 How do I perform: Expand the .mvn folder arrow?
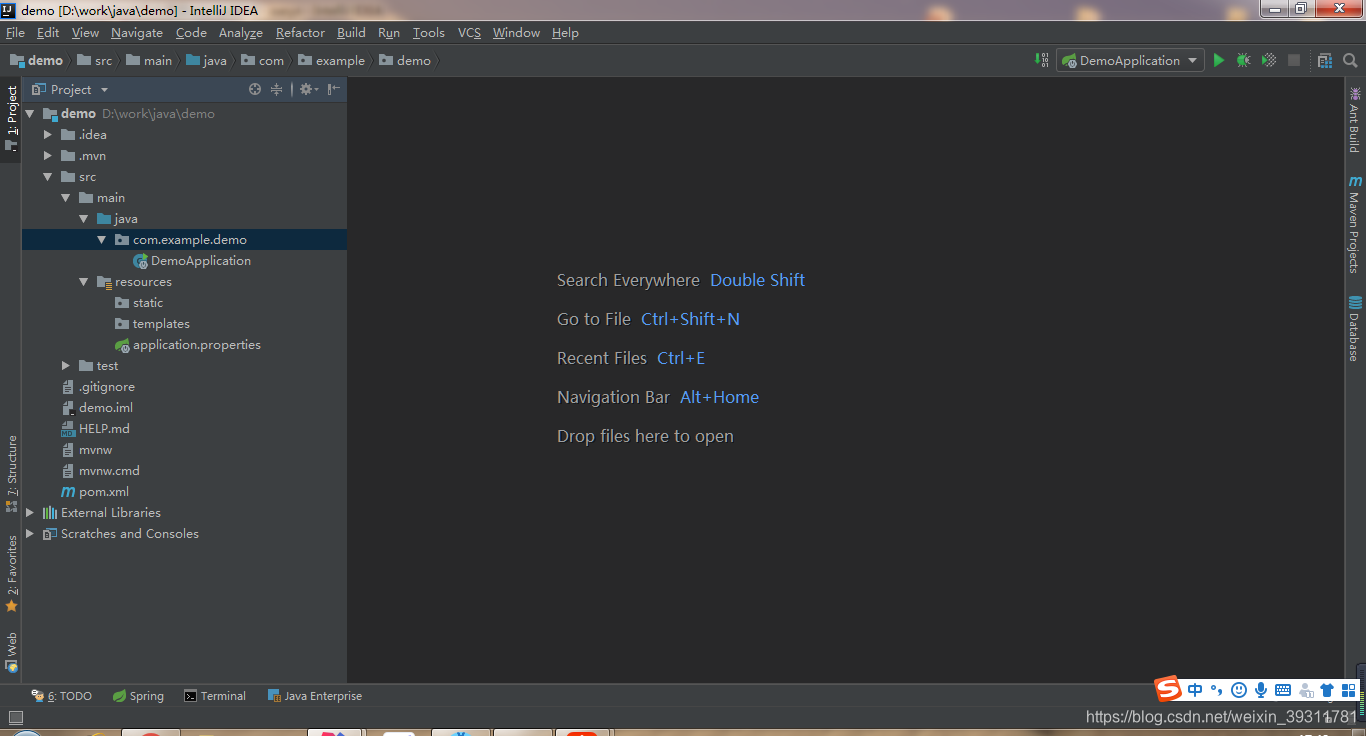(48, 156)
